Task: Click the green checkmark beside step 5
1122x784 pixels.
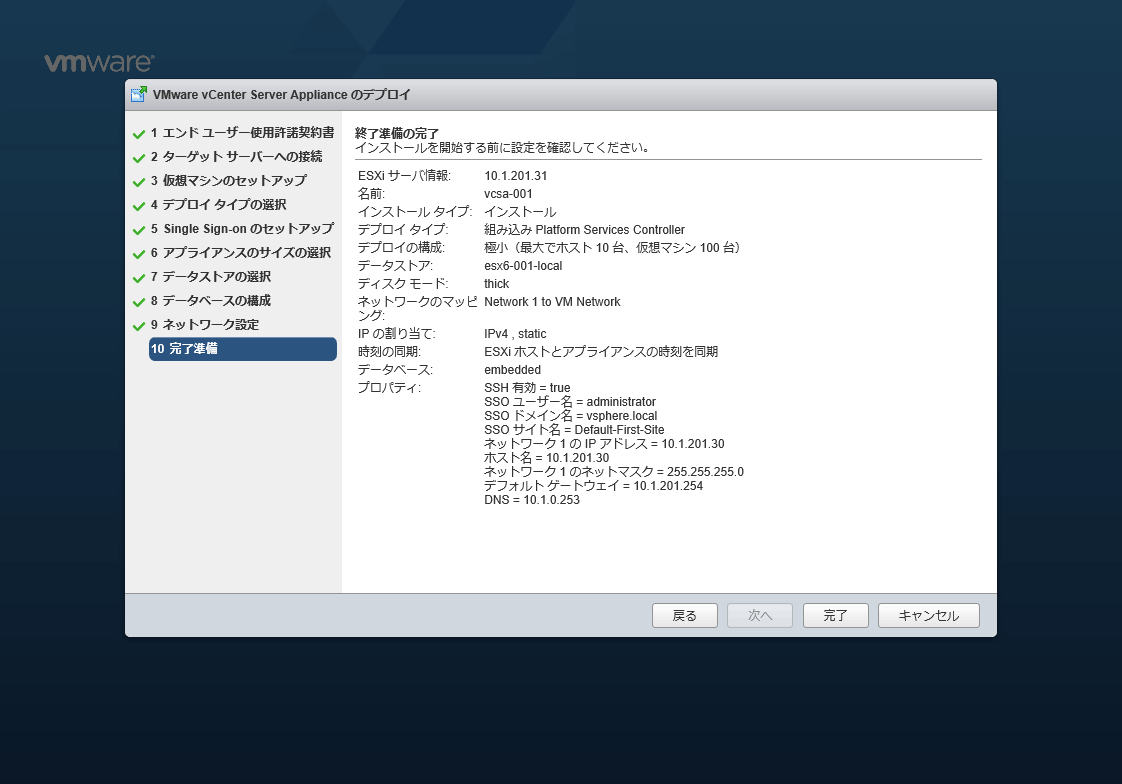Action: tap(139, 230)
